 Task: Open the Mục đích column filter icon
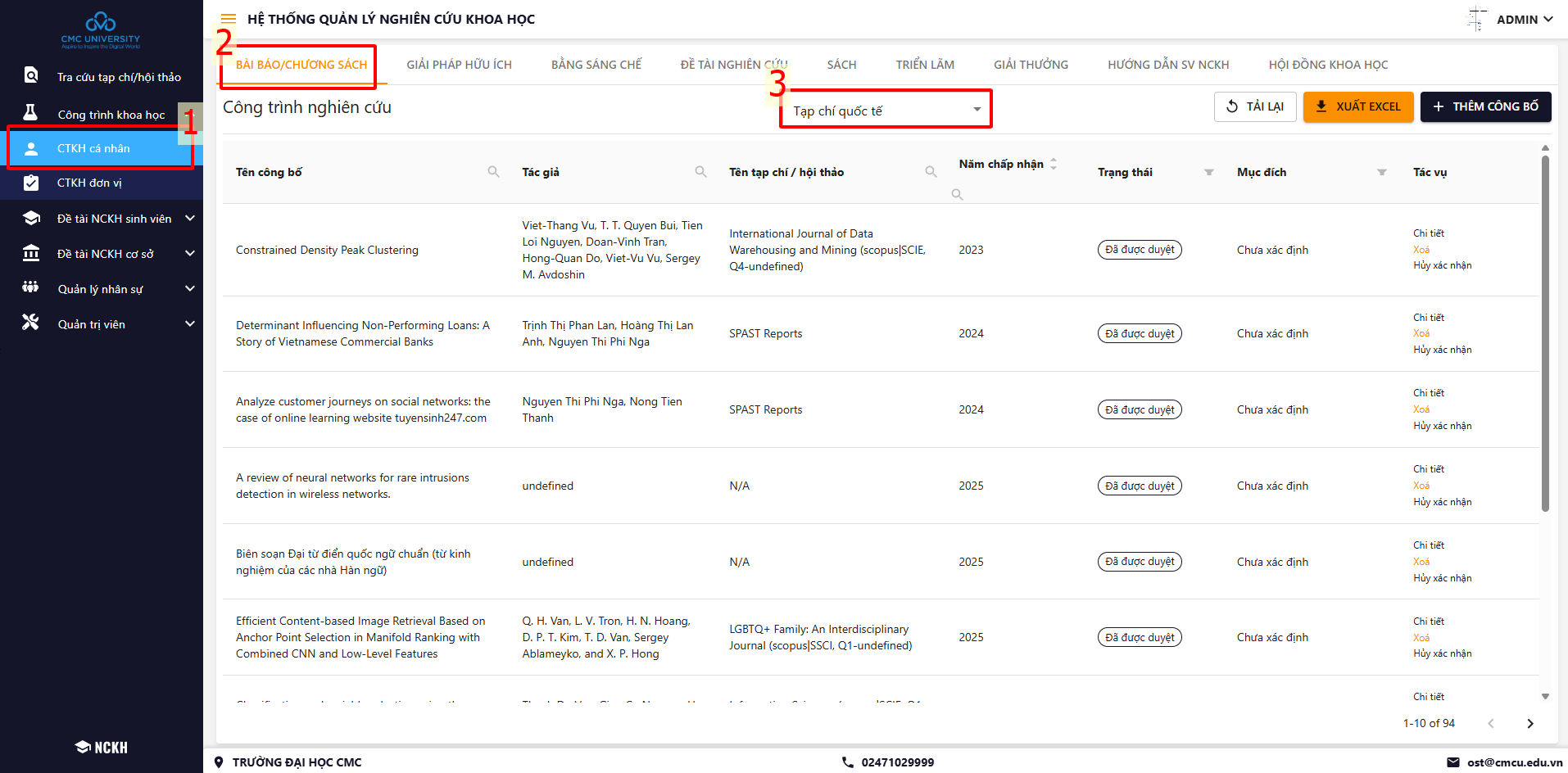tap(1381, 172)
